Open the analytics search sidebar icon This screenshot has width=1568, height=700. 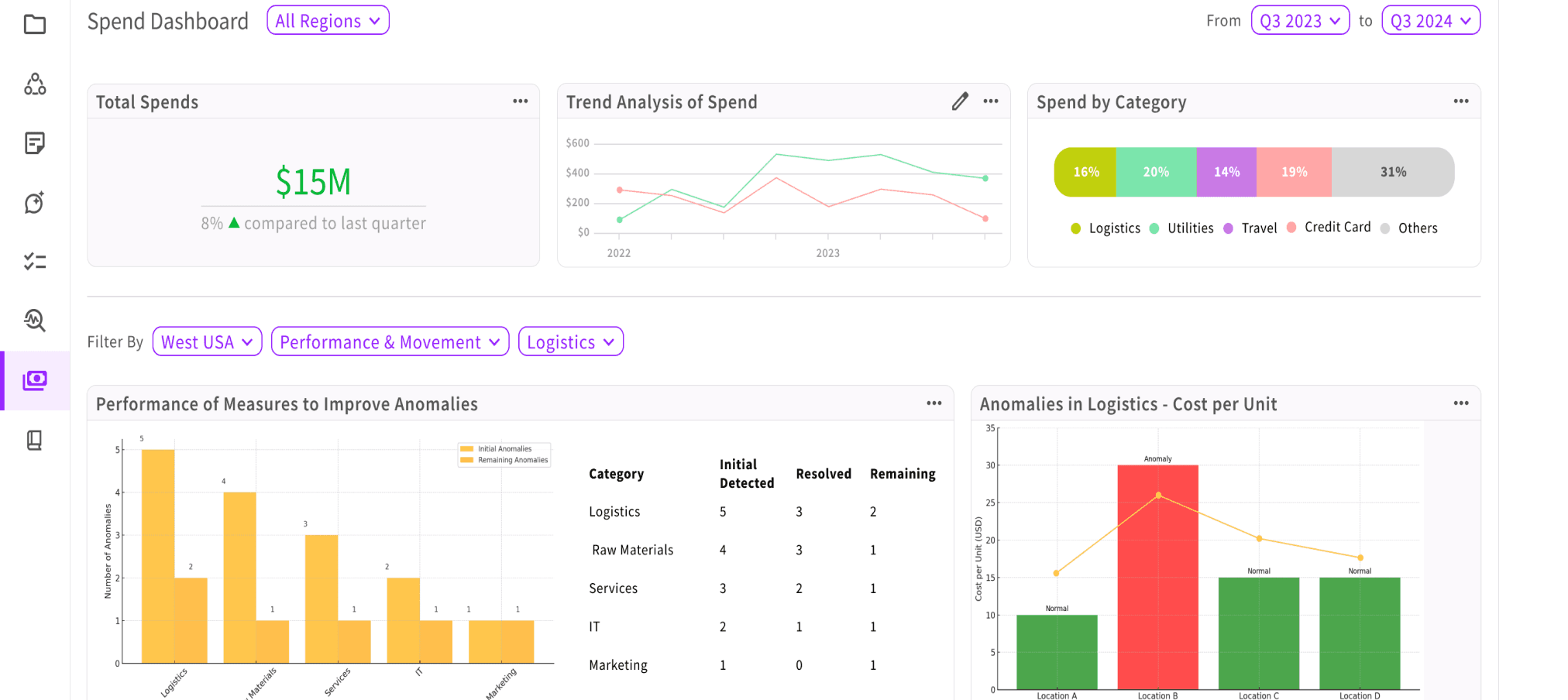tap(35, 320)
